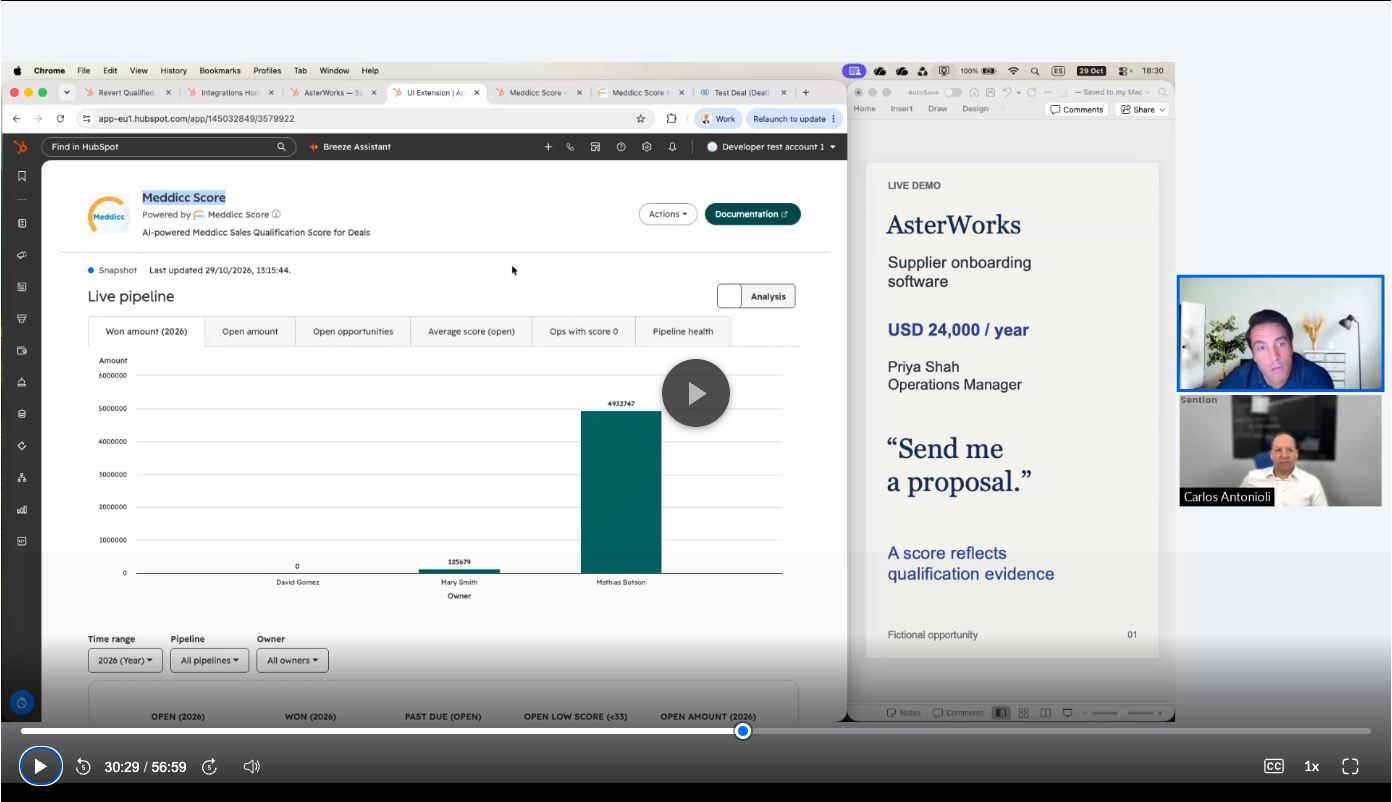Click the Wi-Fi icon in macOS menu bar

1013,71
